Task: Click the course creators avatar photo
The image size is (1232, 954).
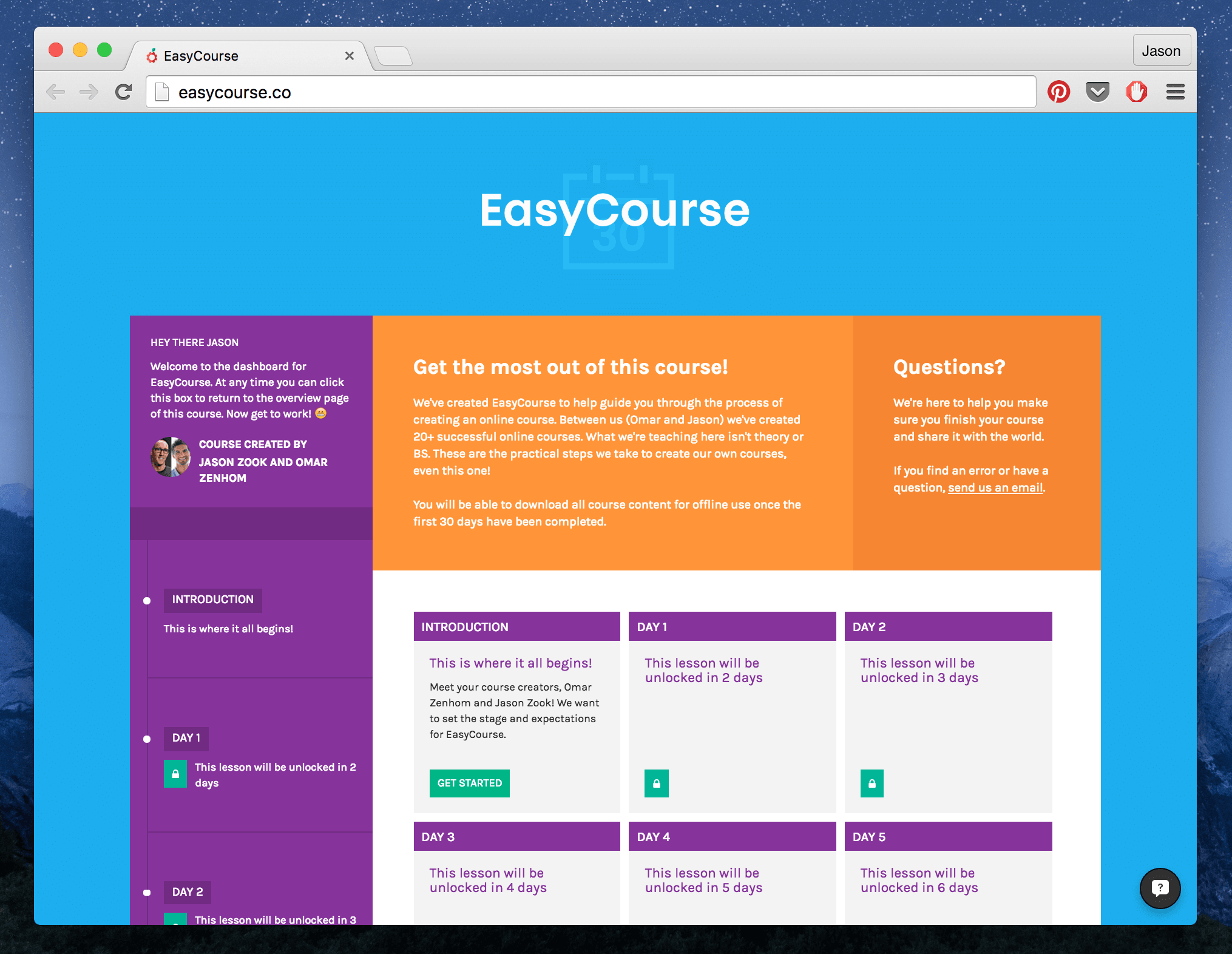Action: 171,457
